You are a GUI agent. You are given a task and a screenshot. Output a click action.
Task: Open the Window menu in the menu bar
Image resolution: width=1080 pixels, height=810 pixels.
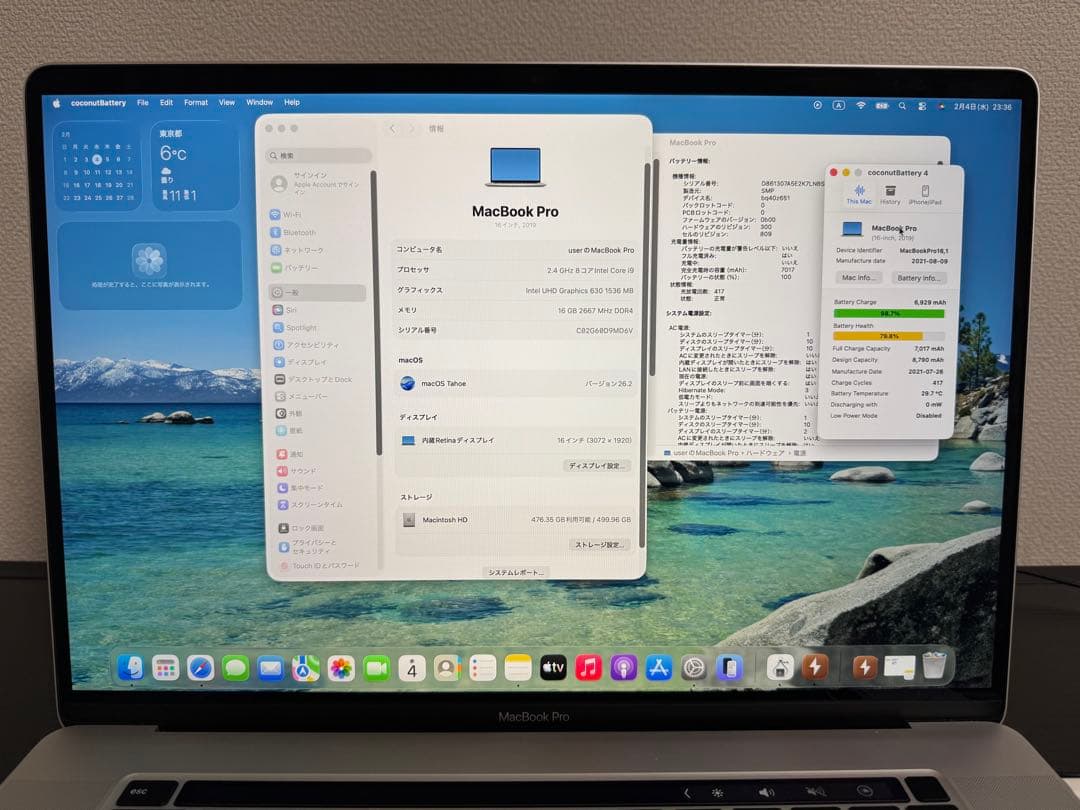pyautogui.click(x=259, y=102)
